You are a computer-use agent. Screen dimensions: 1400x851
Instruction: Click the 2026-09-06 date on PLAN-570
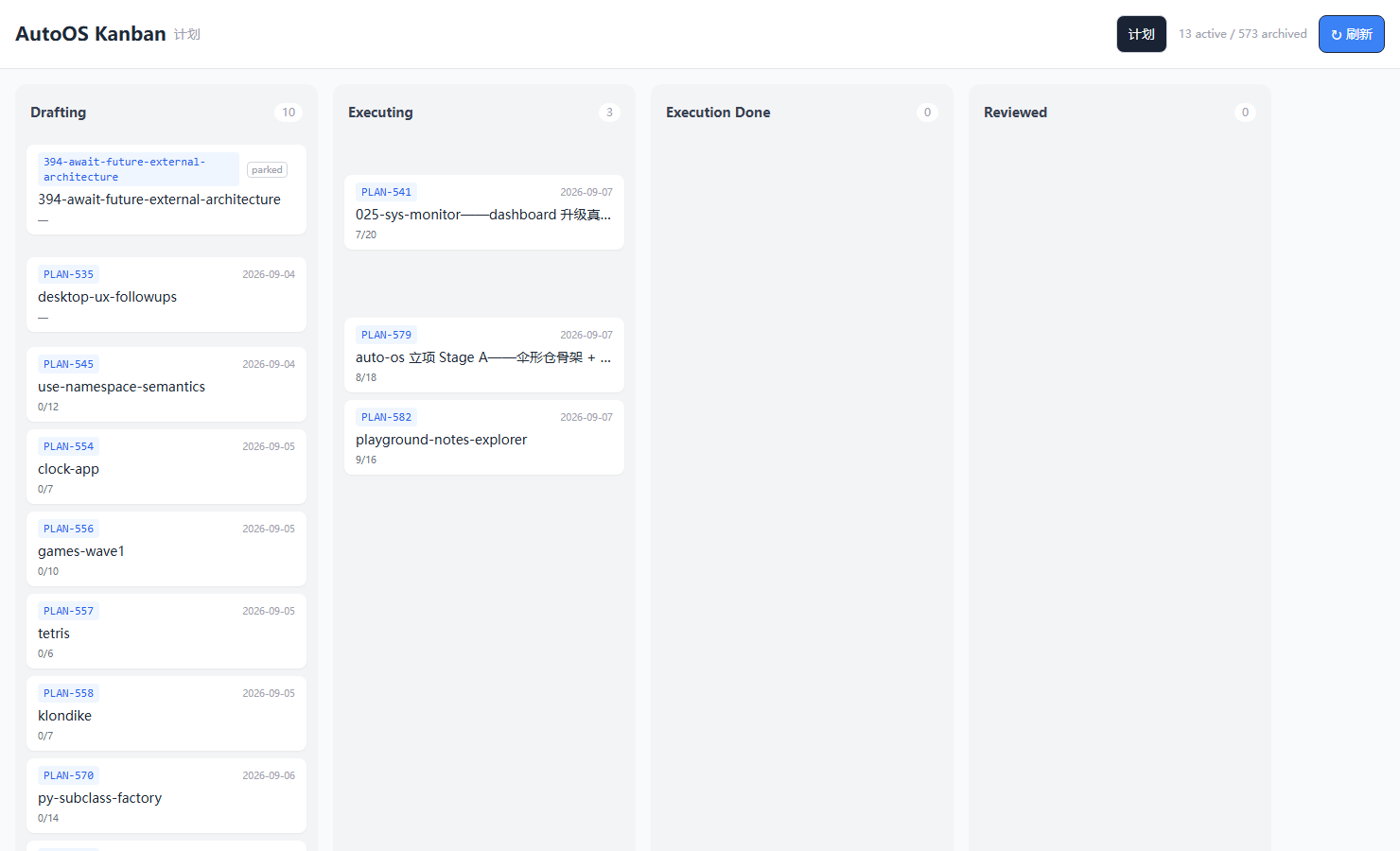(x=269, y=775)
